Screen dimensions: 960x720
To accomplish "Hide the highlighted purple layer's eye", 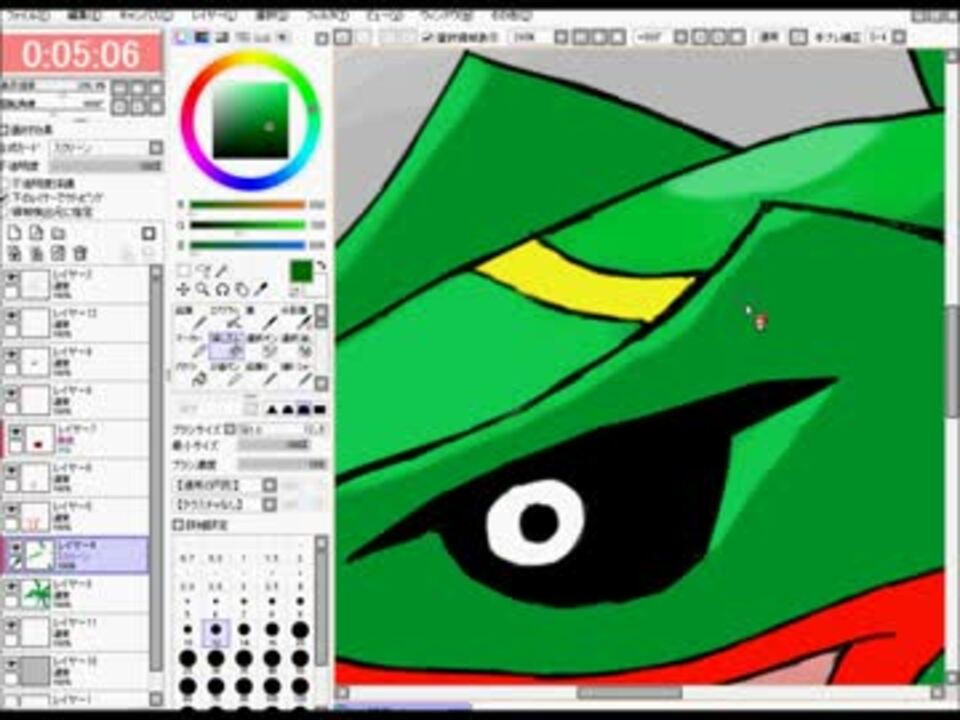I will 17,549.
